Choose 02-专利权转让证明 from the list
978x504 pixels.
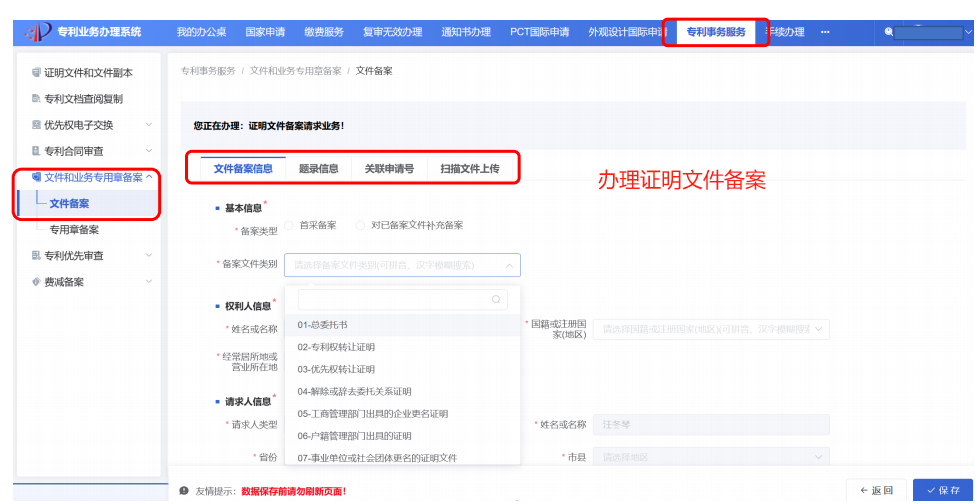(336, 347)
